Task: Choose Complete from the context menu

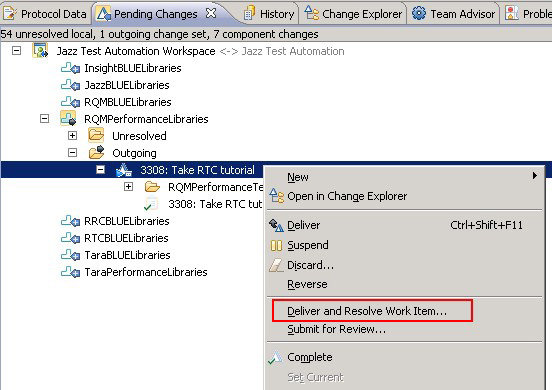Action: tap(404, 357)
